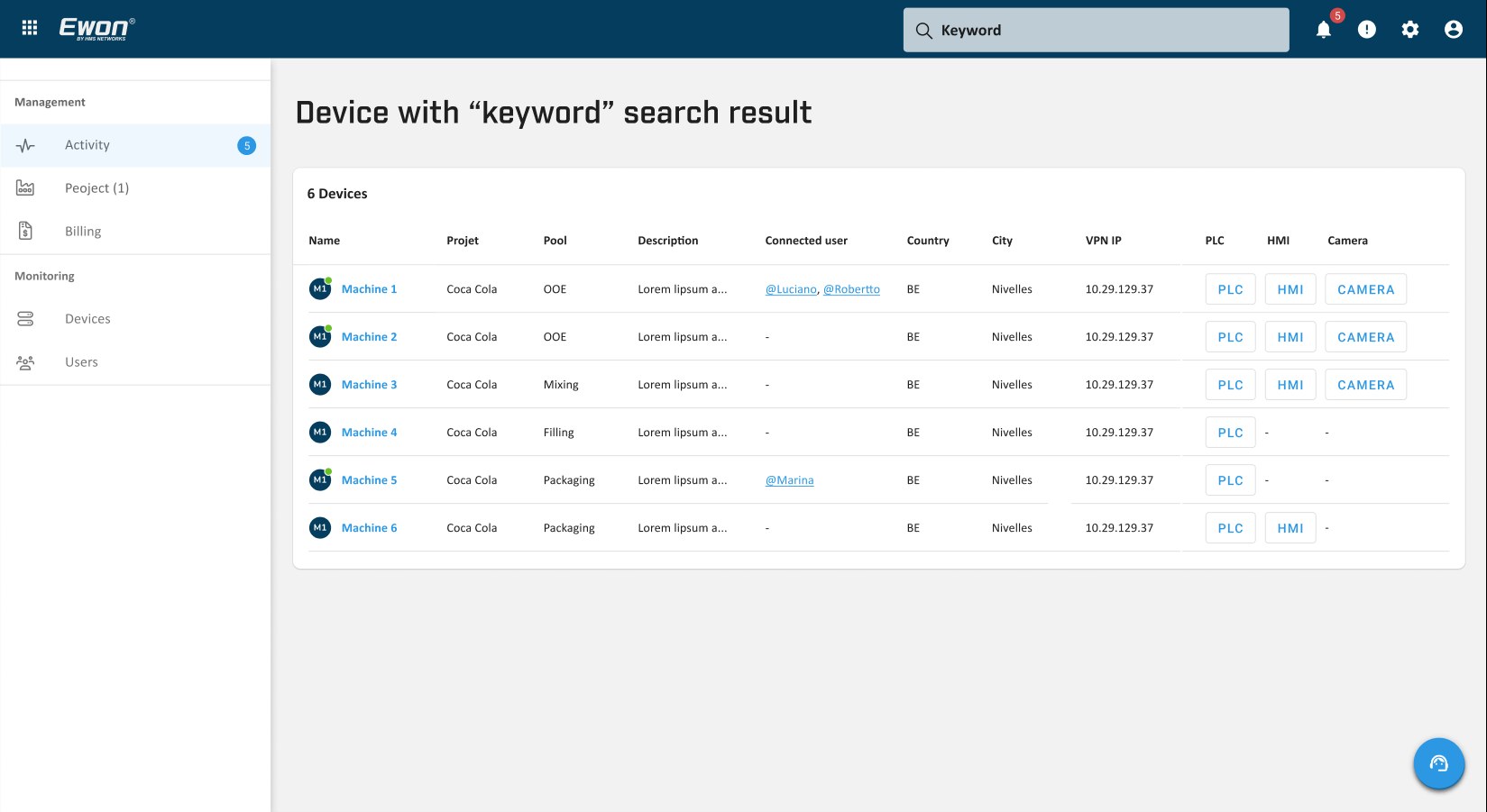Click the CAMERA button for Machine 2
Screen dimensions: 1487x812
[1365, 337]
